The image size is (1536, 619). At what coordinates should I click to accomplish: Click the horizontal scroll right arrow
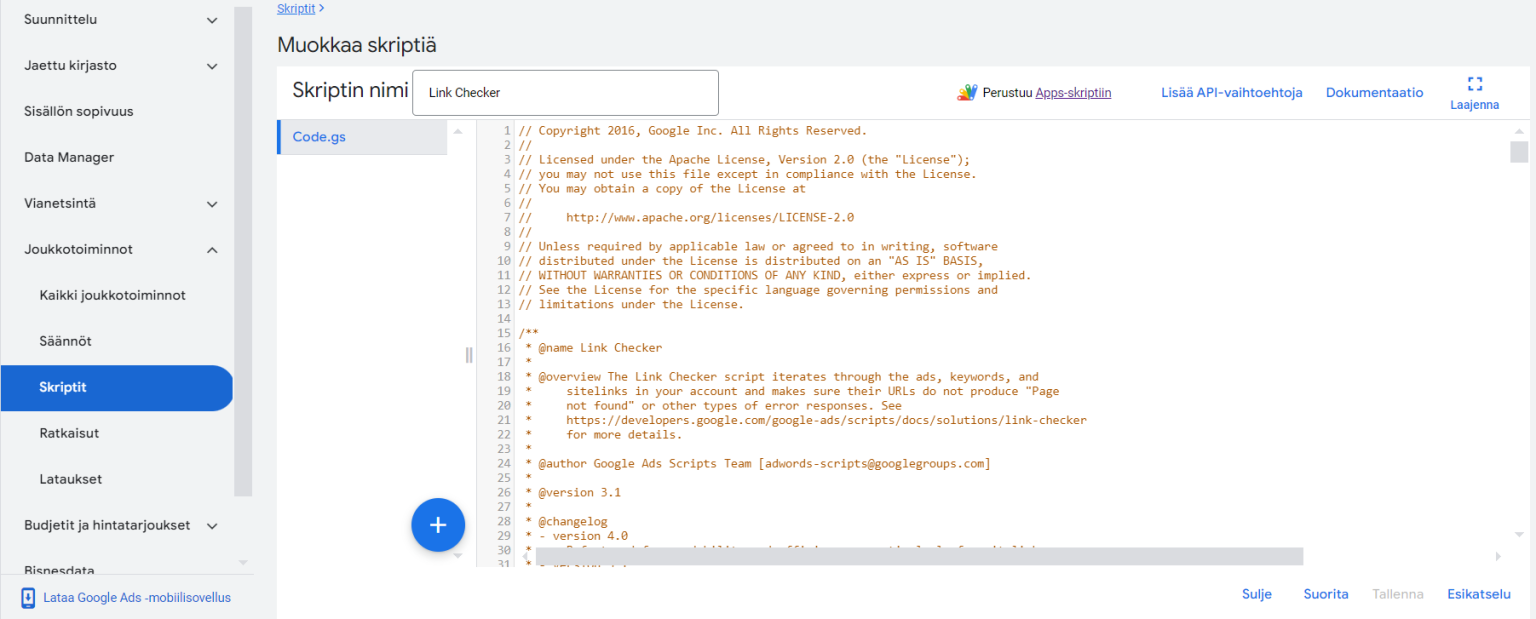1498,556
